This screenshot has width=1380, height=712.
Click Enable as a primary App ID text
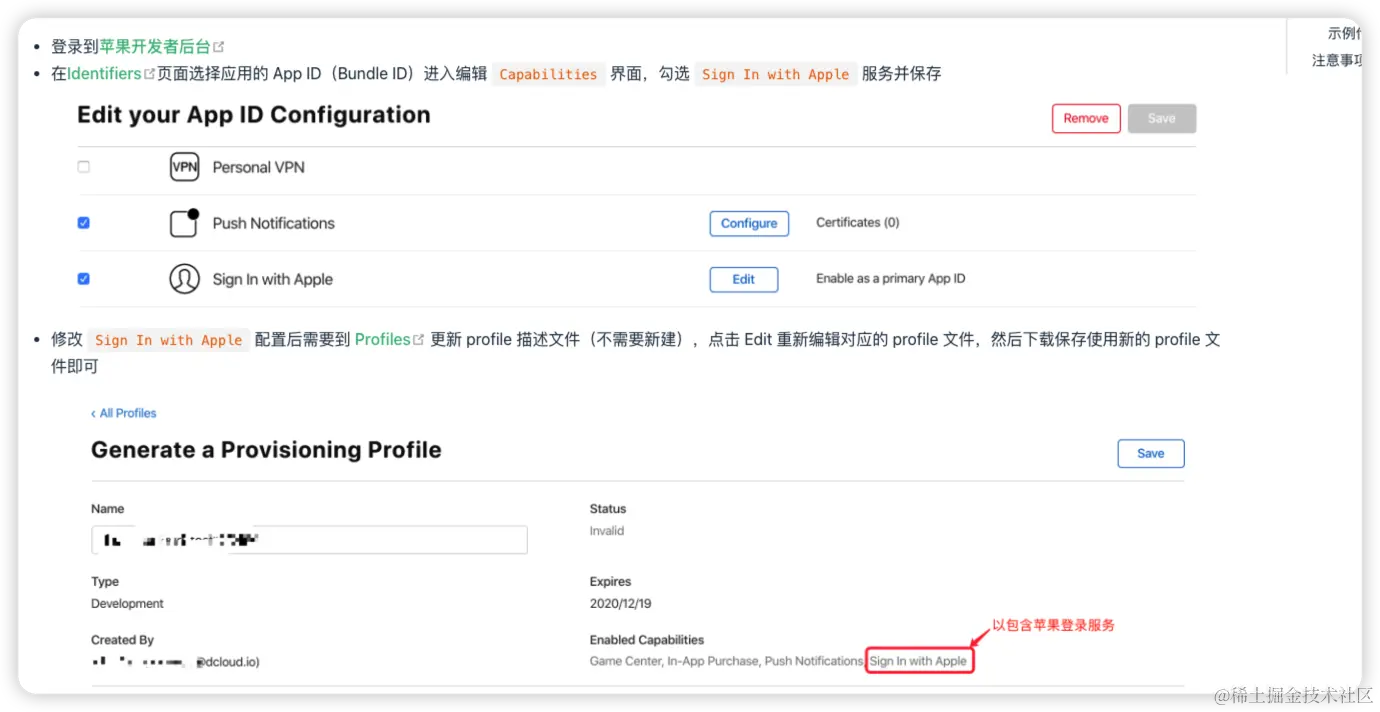891,278
